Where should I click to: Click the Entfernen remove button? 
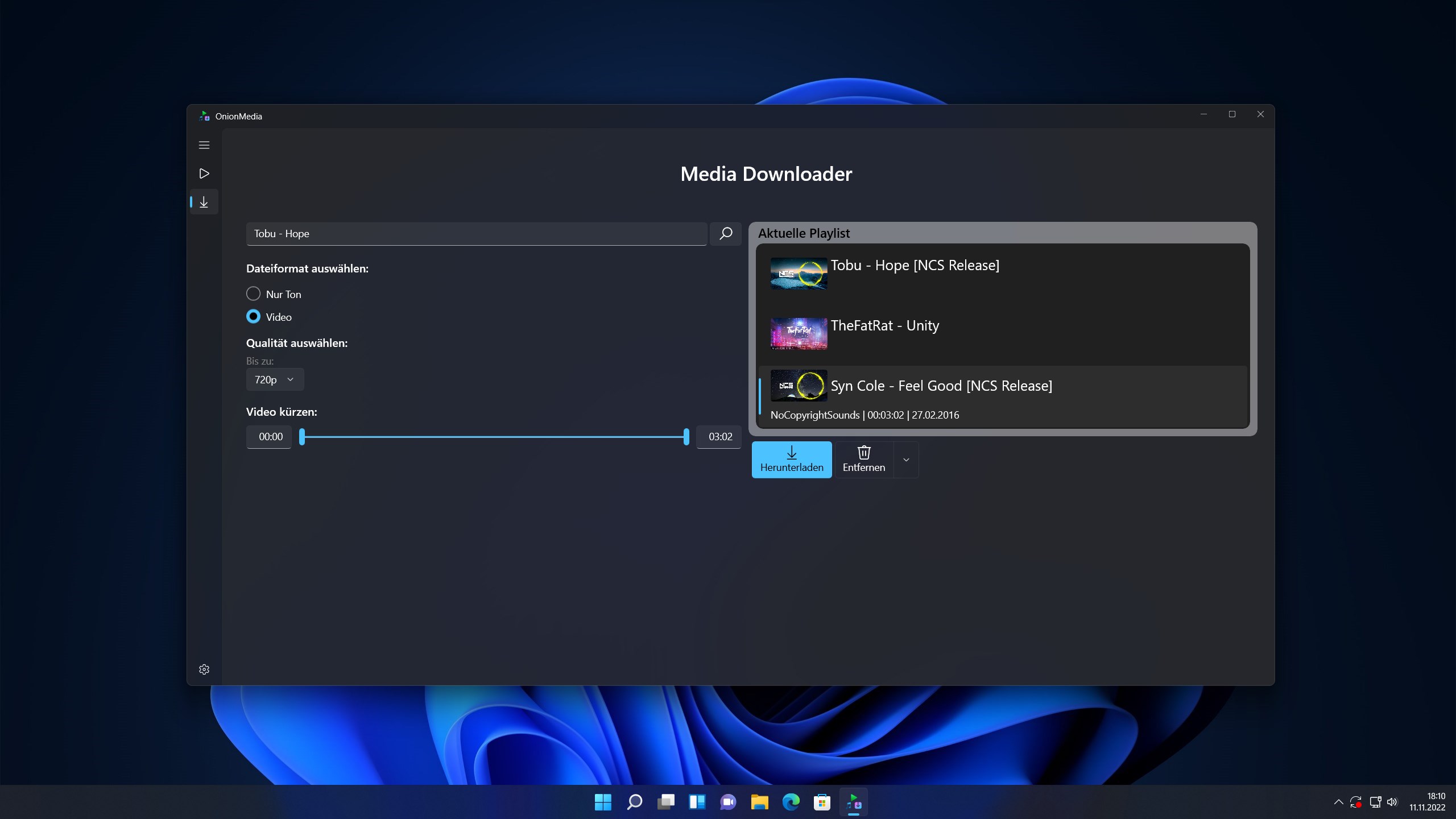click(x=864, y=460)
